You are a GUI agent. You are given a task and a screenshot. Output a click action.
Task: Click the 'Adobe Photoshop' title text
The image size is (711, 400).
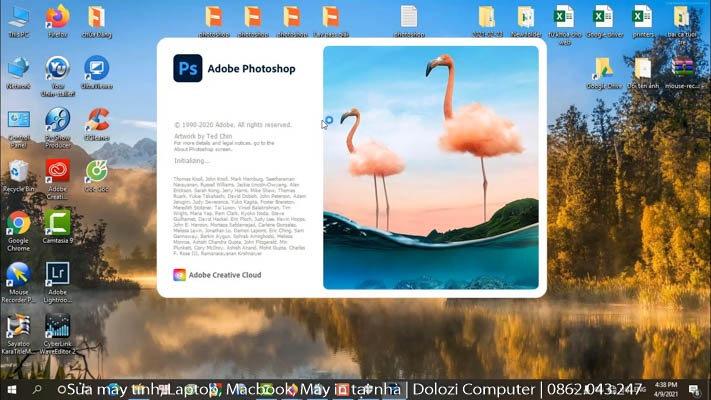pyautogui.click(x=251, y=68)
